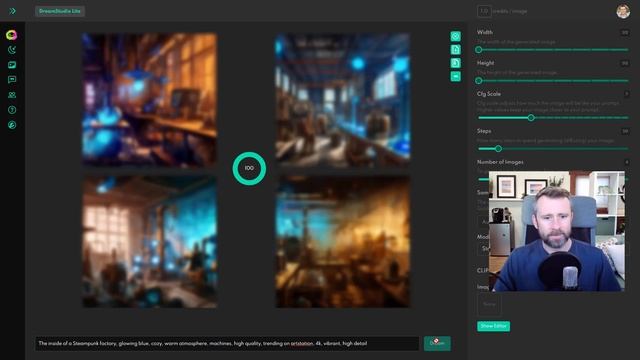Click the second green document icon
Screen dimensions: 640x360
pos(456,50)
